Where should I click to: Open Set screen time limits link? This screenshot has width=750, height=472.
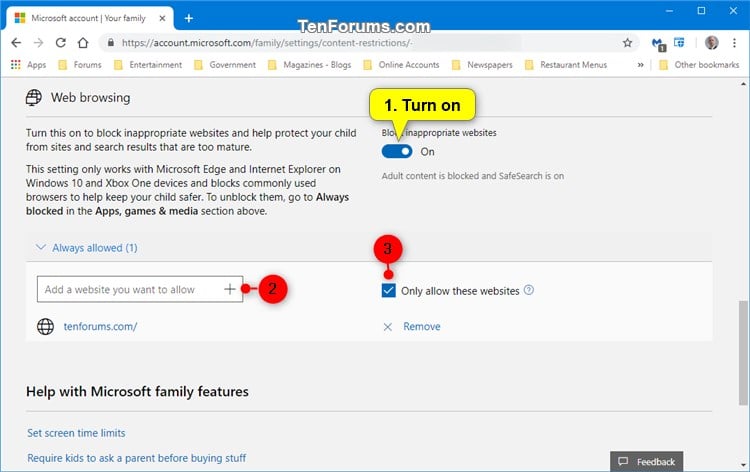point(76,433)
